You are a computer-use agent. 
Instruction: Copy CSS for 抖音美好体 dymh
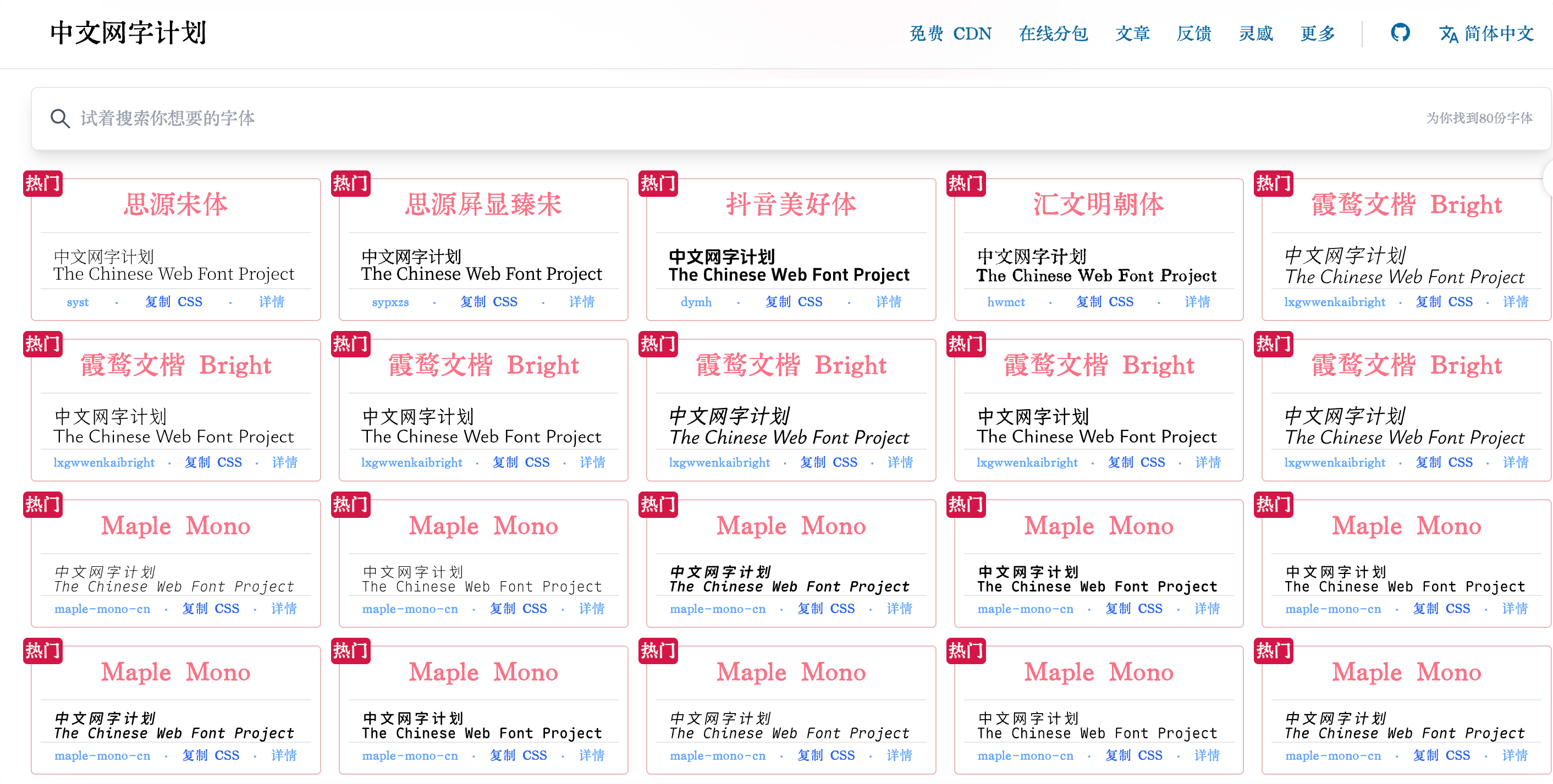(794, 302)
